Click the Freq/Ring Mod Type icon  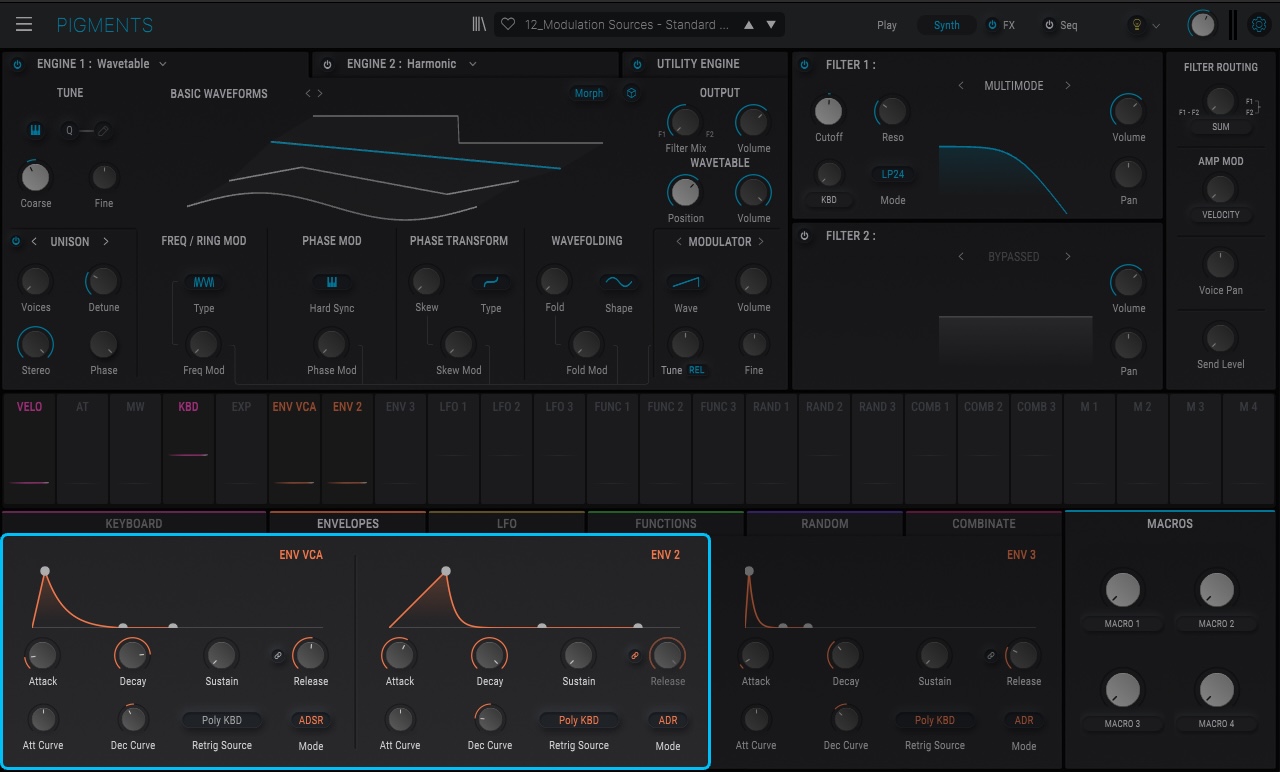pos(204,283)
